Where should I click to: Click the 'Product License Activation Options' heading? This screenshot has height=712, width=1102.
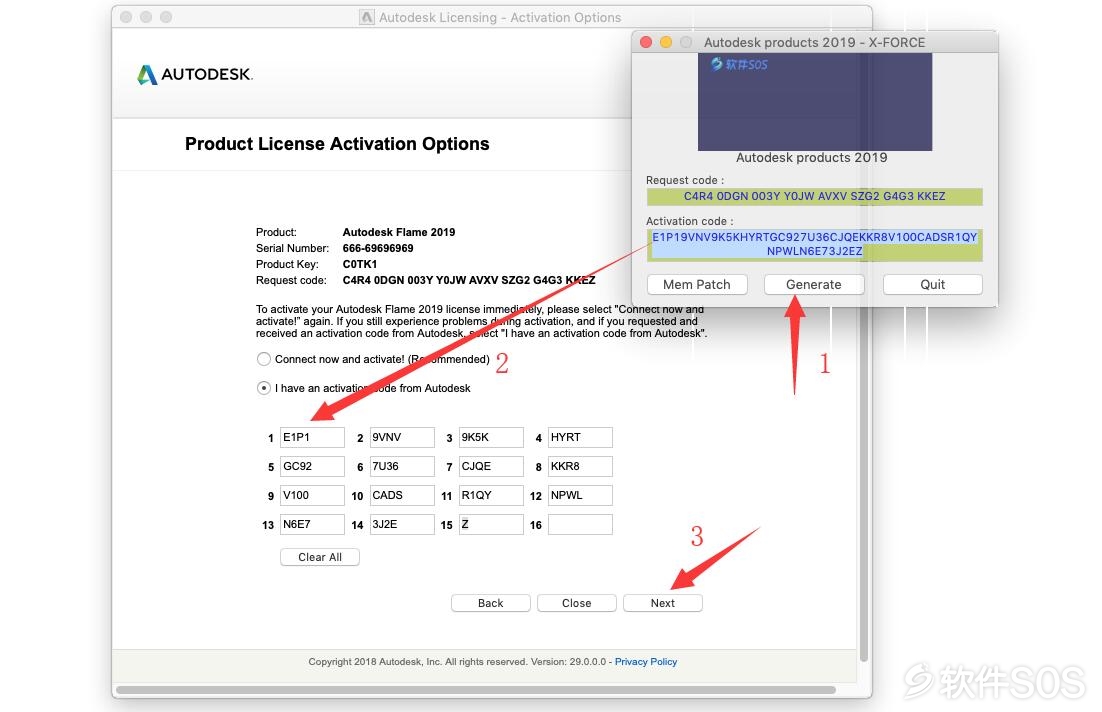point(337,144)
